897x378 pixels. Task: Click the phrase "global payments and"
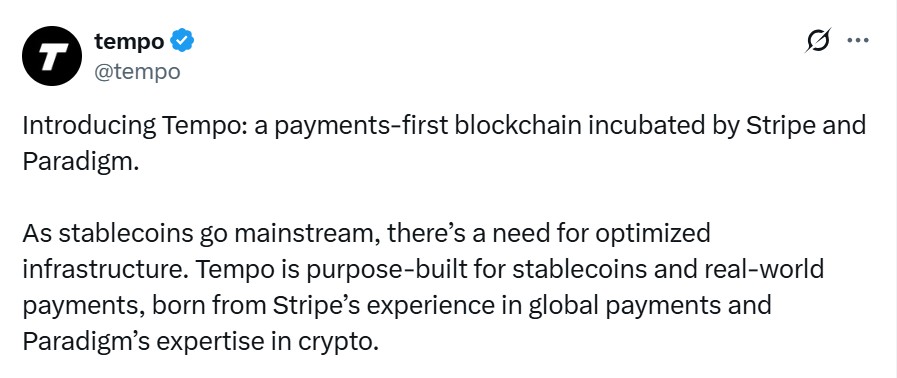click(649, 305)
